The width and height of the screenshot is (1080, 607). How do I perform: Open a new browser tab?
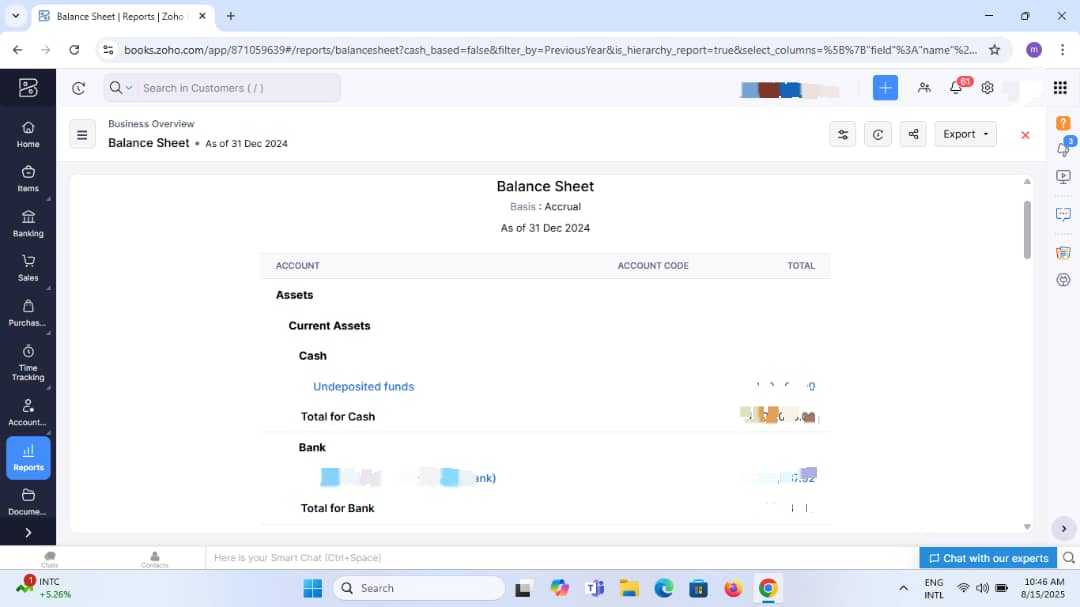tap(231, 16)
